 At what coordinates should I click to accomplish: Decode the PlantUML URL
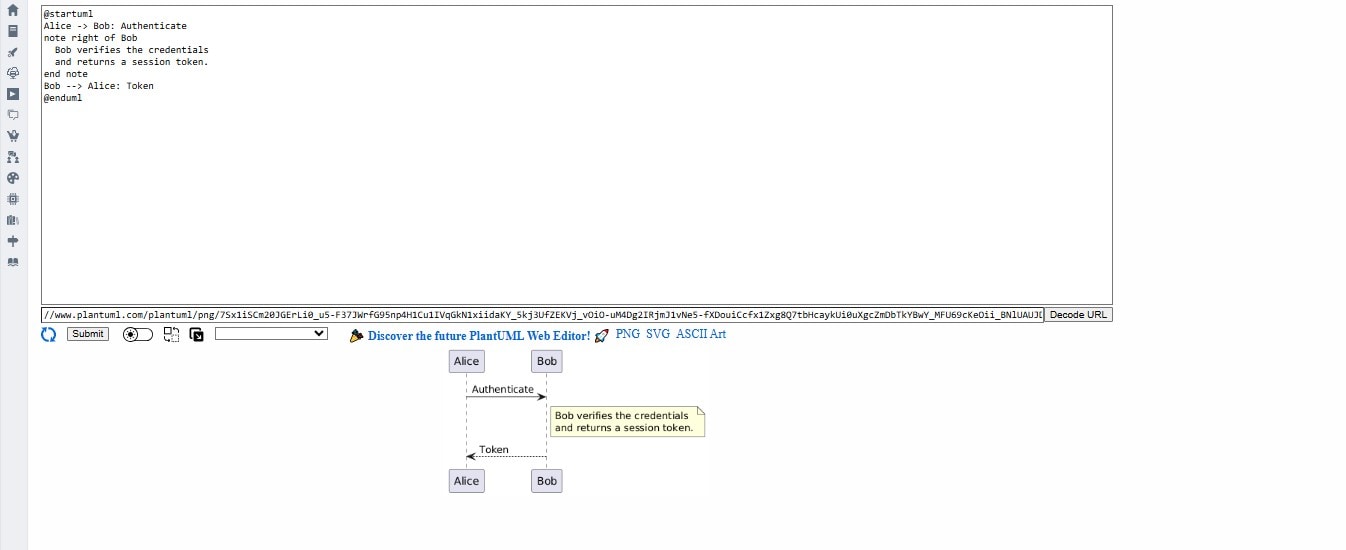point(1078,314)
